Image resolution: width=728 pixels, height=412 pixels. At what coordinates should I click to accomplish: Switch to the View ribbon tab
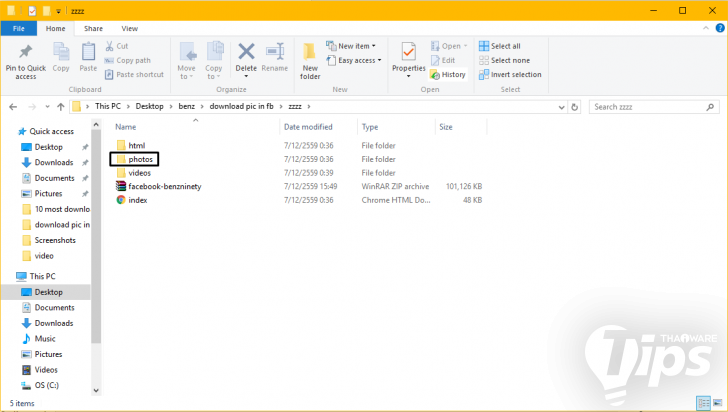coord(129,29)
